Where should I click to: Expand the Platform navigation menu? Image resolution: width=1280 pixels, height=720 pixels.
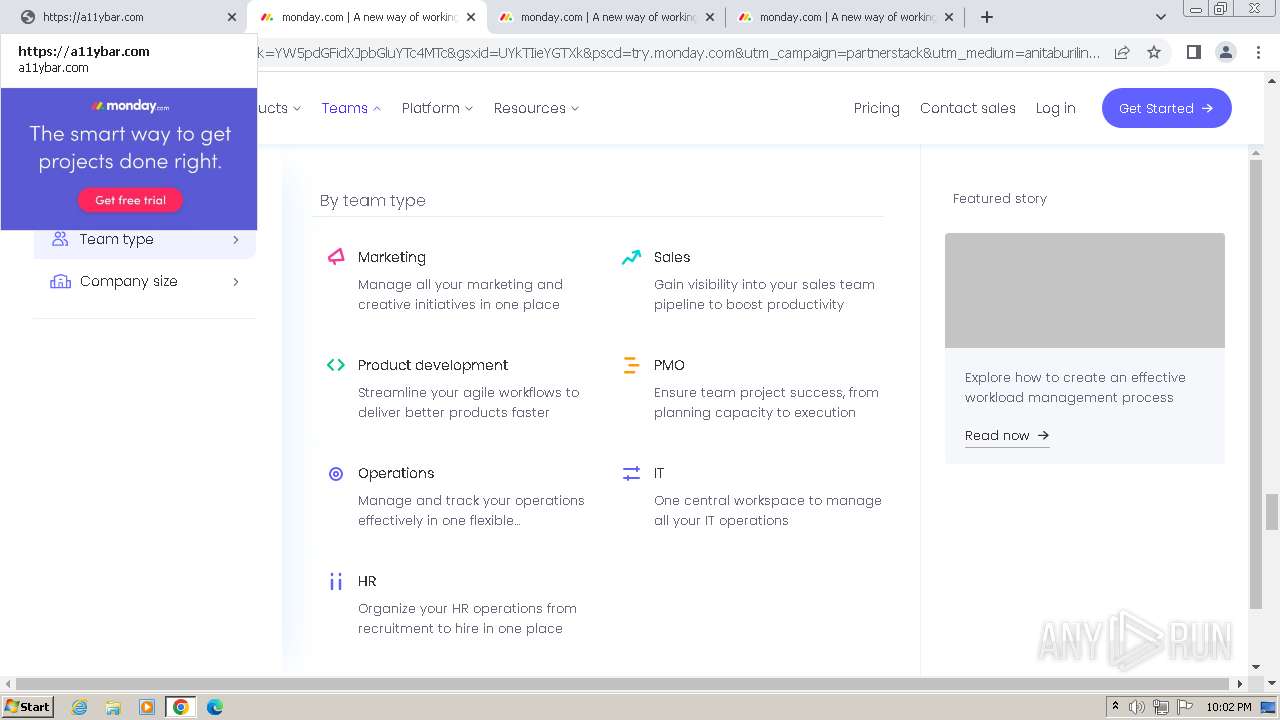click(x=437, y=108)
